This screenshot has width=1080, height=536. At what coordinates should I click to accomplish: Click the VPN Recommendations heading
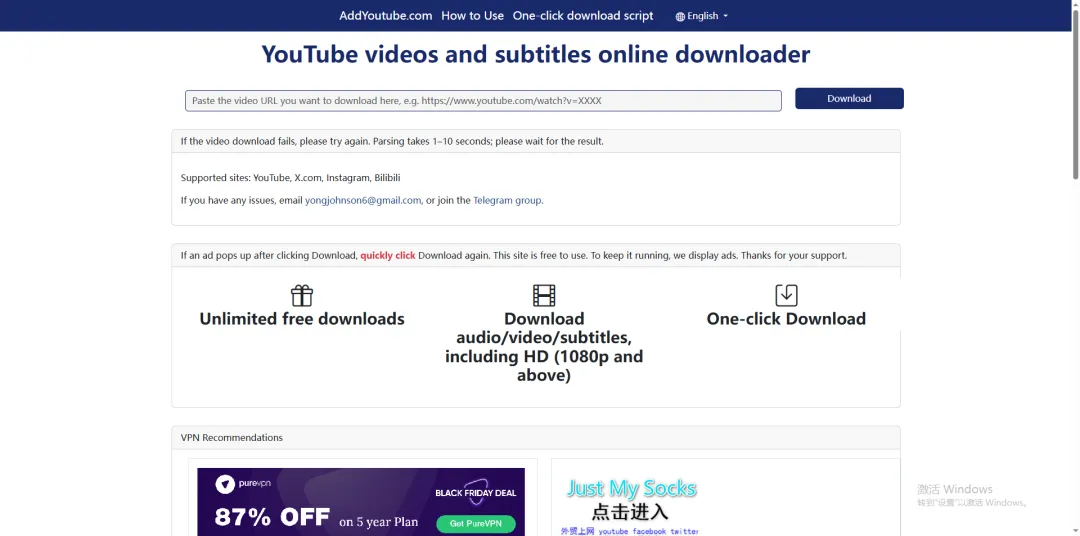click(x=231, y=437)
